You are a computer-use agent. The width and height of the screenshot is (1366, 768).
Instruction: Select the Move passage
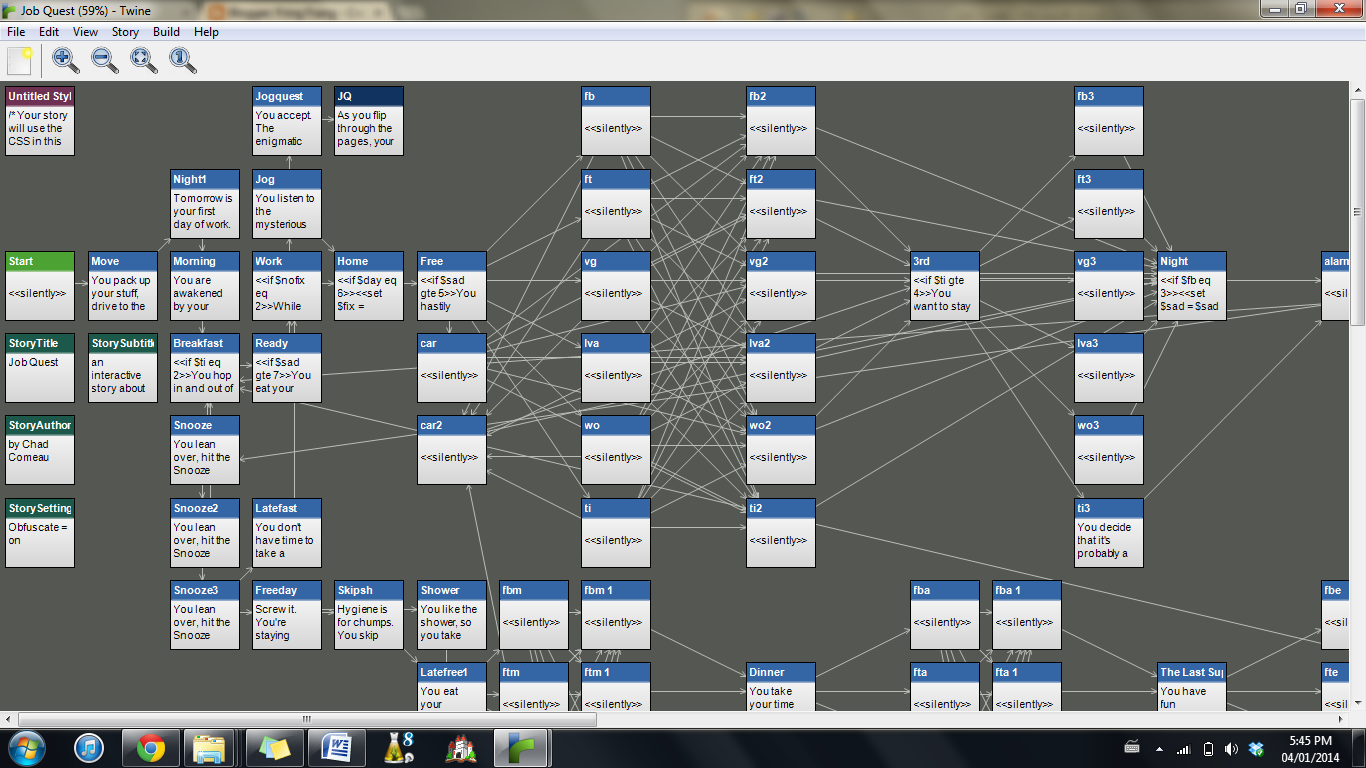[x=123, y=285]
